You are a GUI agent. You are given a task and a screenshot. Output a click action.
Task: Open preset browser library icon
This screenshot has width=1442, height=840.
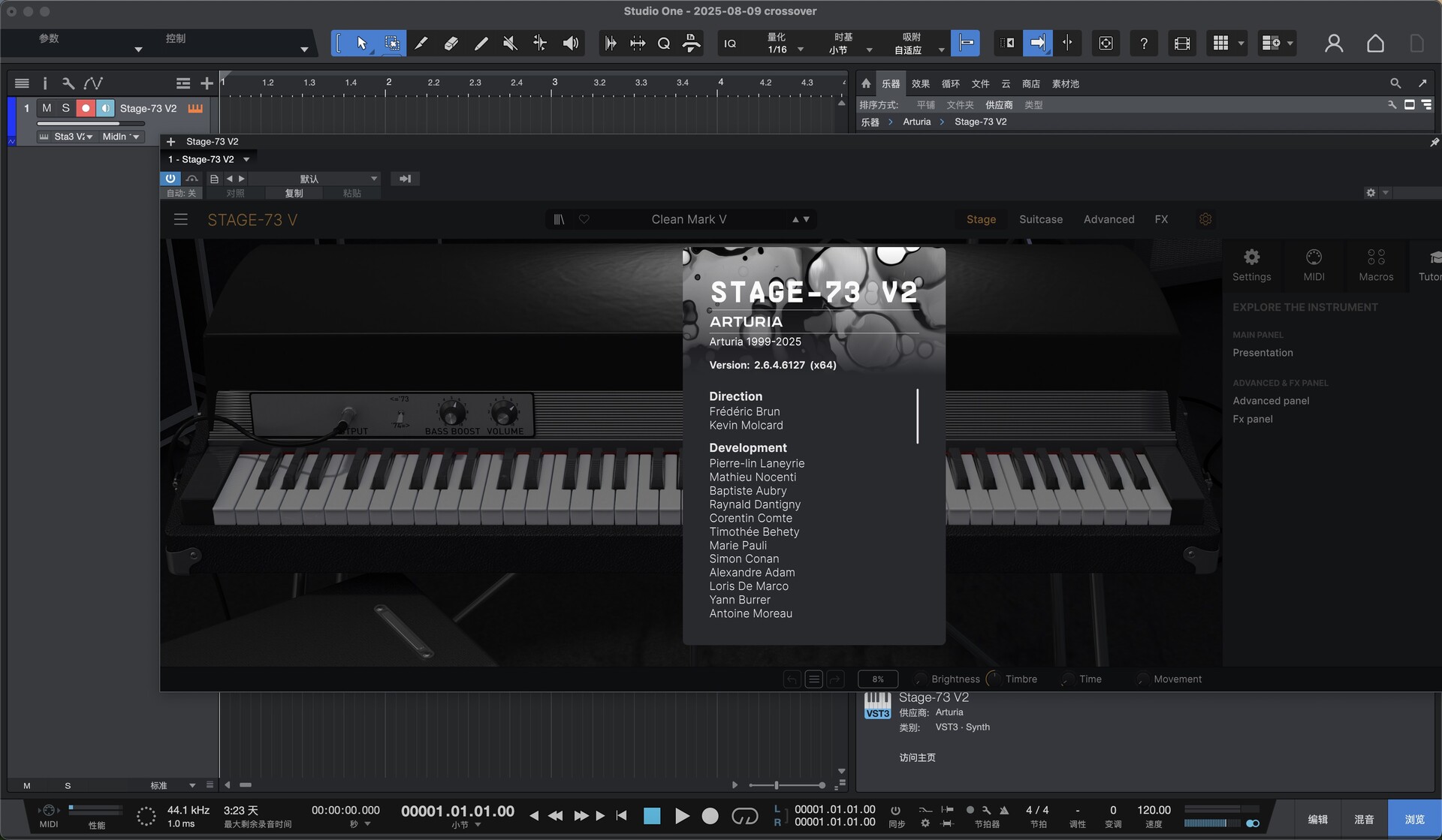click(559, 219)
